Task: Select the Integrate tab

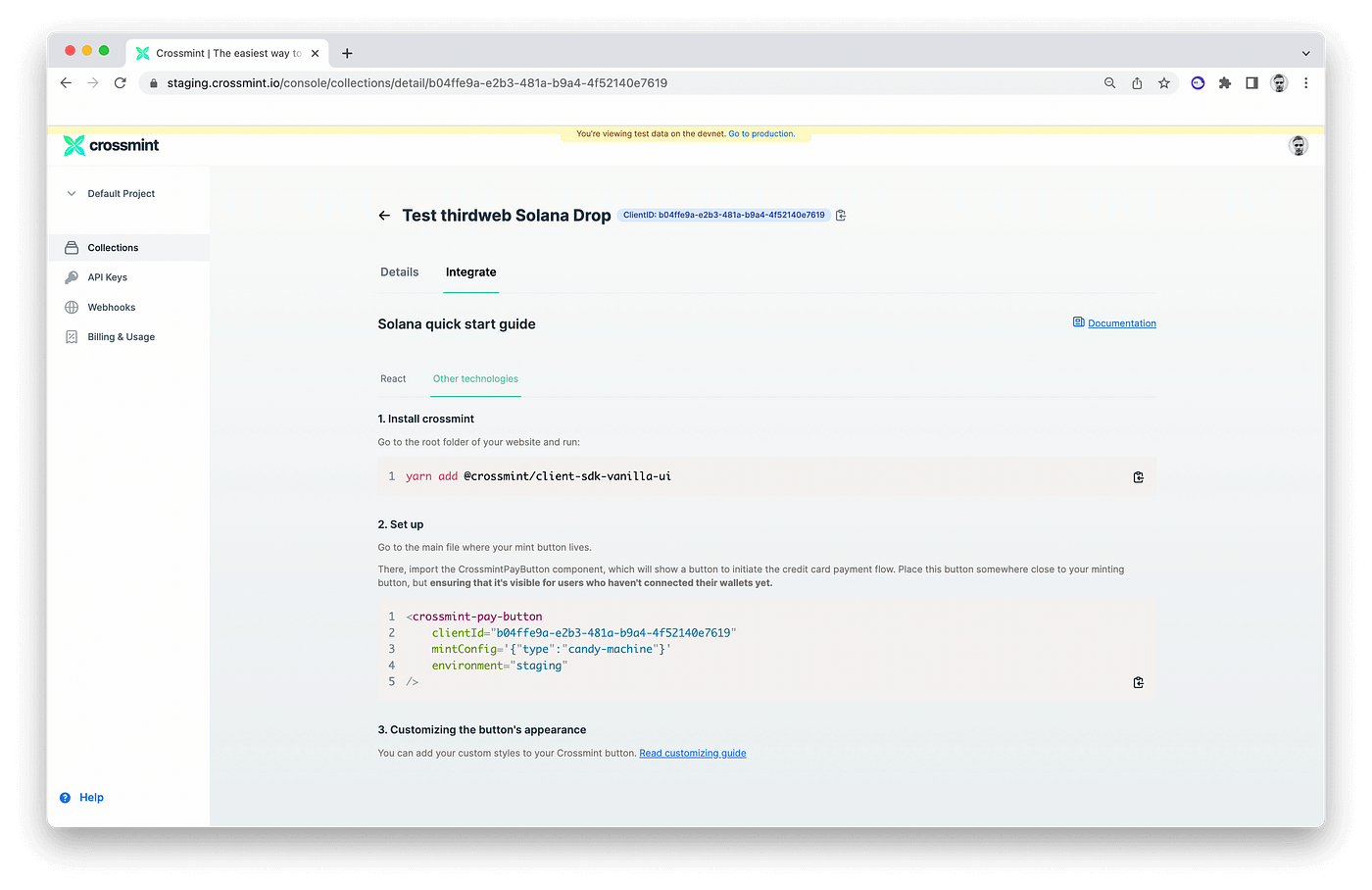Action: point(471,272)
